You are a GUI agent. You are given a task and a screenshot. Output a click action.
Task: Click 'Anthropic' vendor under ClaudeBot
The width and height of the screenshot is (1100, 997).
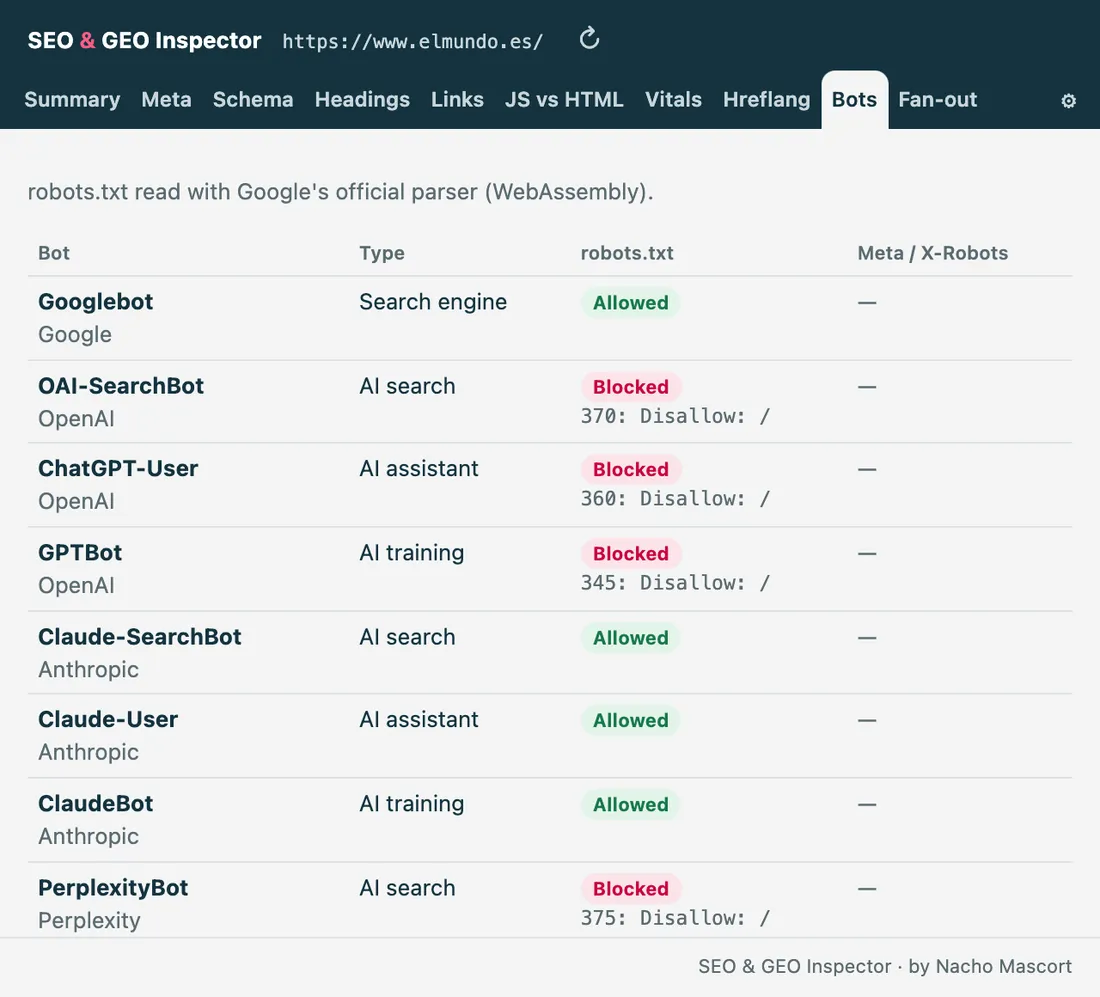88,836
